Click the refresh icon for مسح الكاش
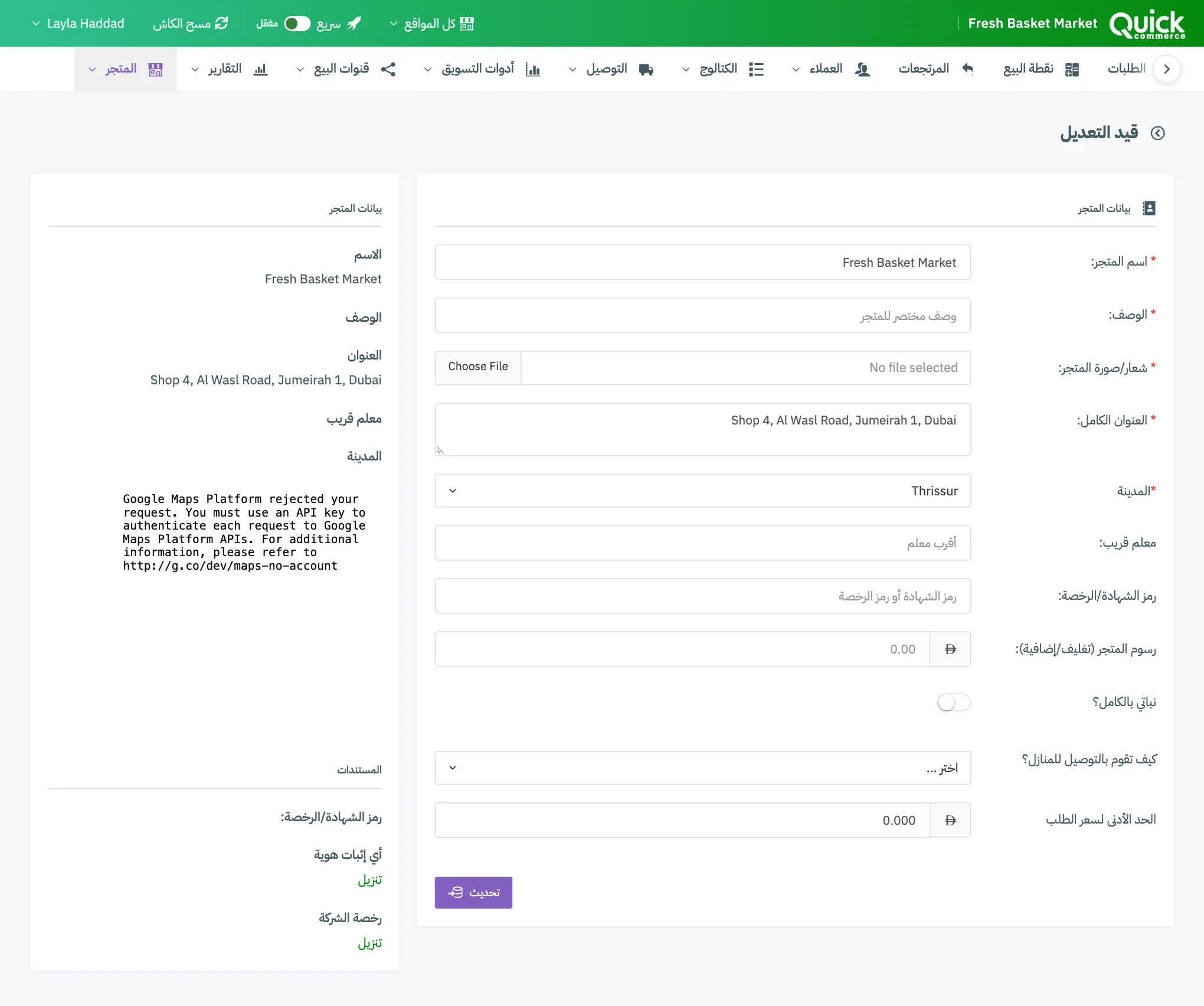This screenshot has width=1204, height=1006. point(221,24)
